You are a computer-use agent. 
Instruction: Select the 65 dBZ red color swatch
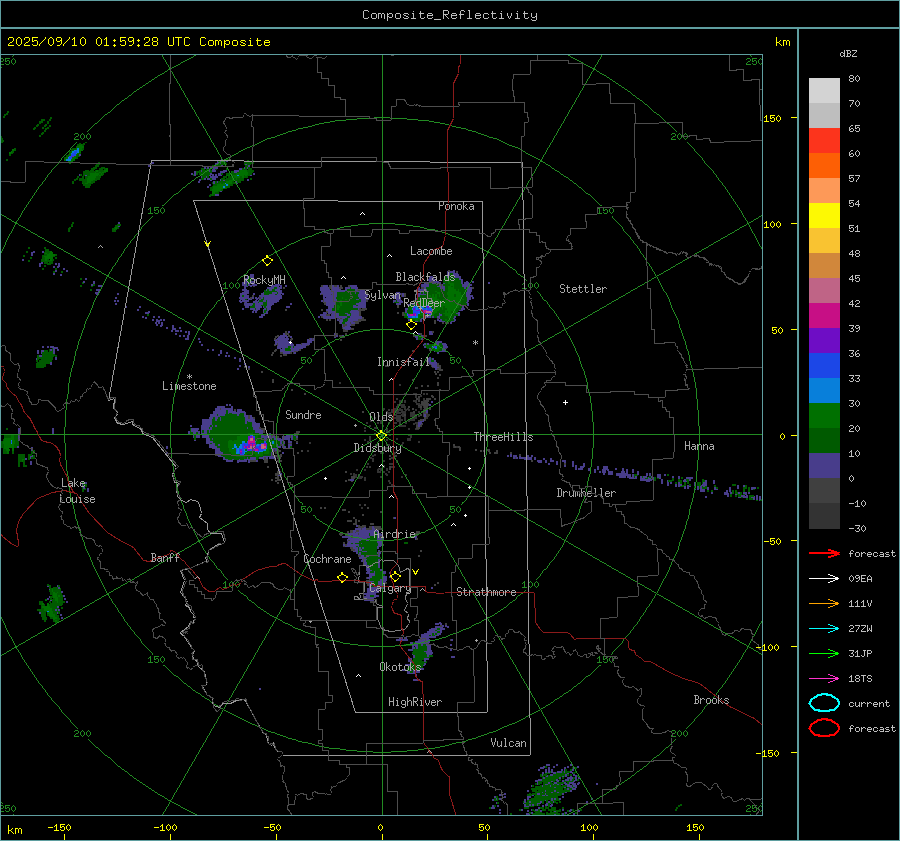(824, 141)
